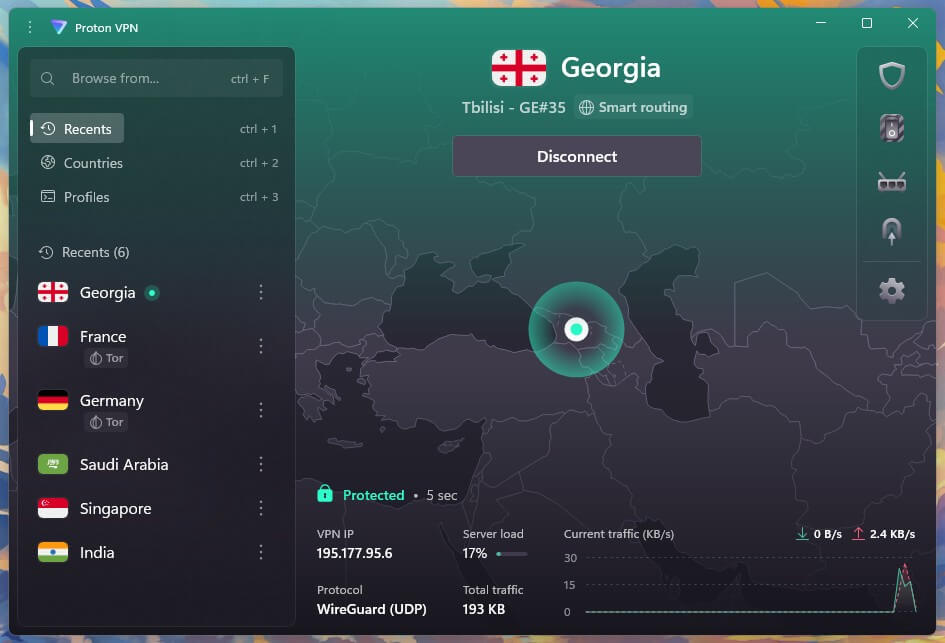
Task: Open the Settings gear icon
Action: [x=891, y=290]
